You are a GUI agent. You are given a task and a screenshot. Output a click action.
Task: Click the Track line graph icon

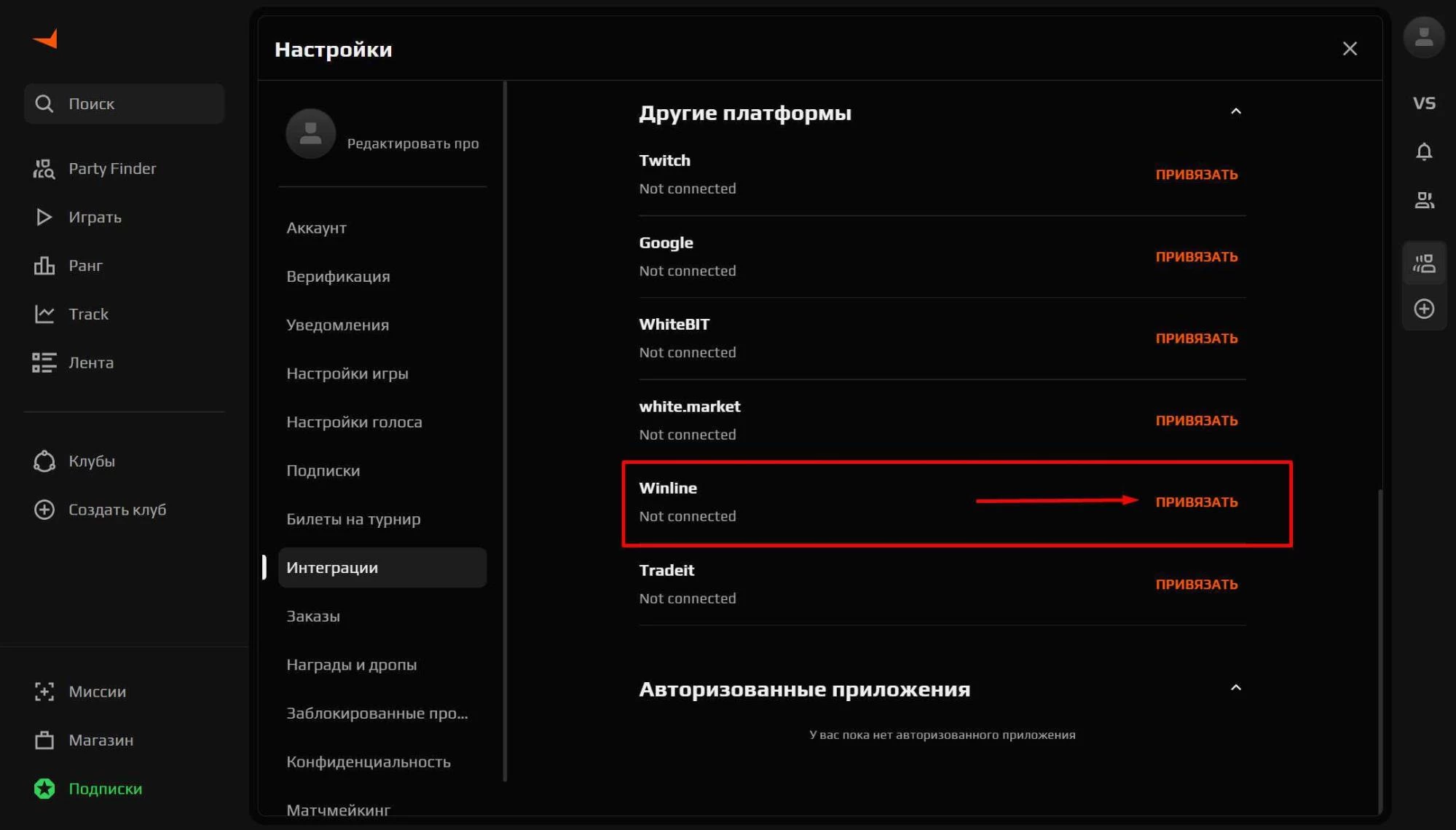click(x=44, y=314)
